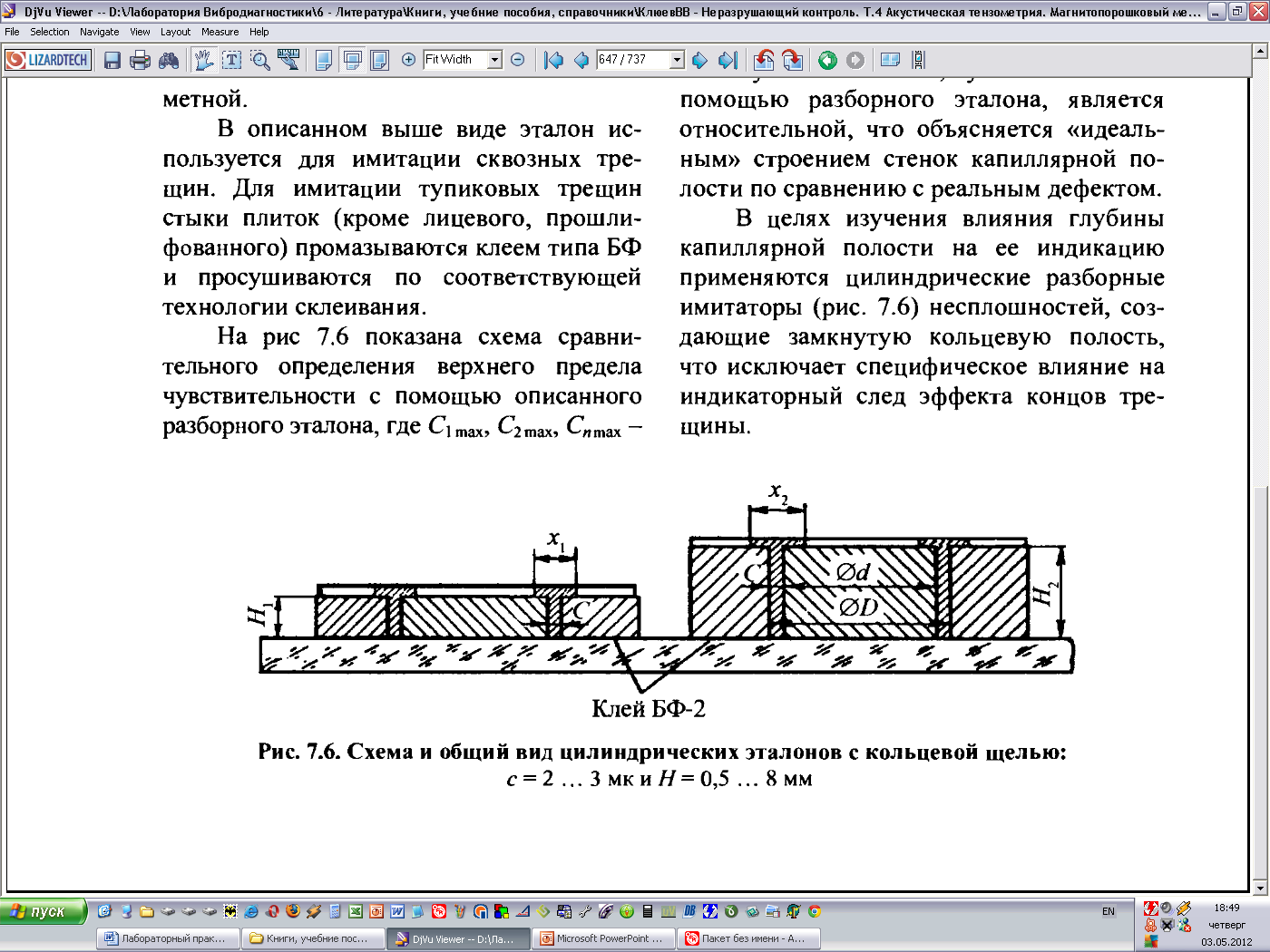Go to the next page

click(699, 60)
